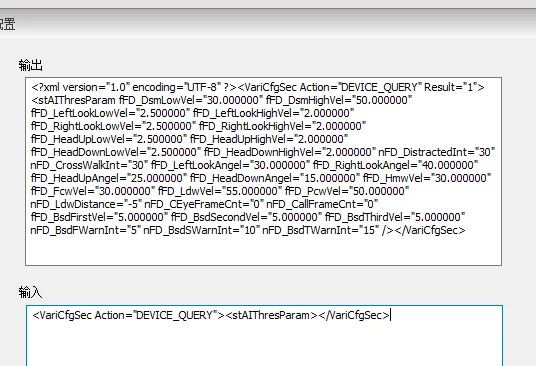Image resolution: width=536 pixels, height=366 pixels.
Task: Focus the 输入 input text field
Action: [x=264, y=336]
